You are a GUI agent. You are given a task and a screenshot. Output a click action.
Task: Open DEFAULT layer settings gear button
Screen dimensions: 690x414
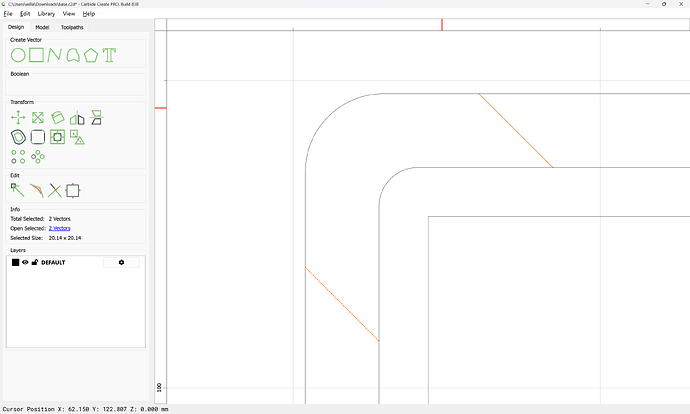coord(121,262)
